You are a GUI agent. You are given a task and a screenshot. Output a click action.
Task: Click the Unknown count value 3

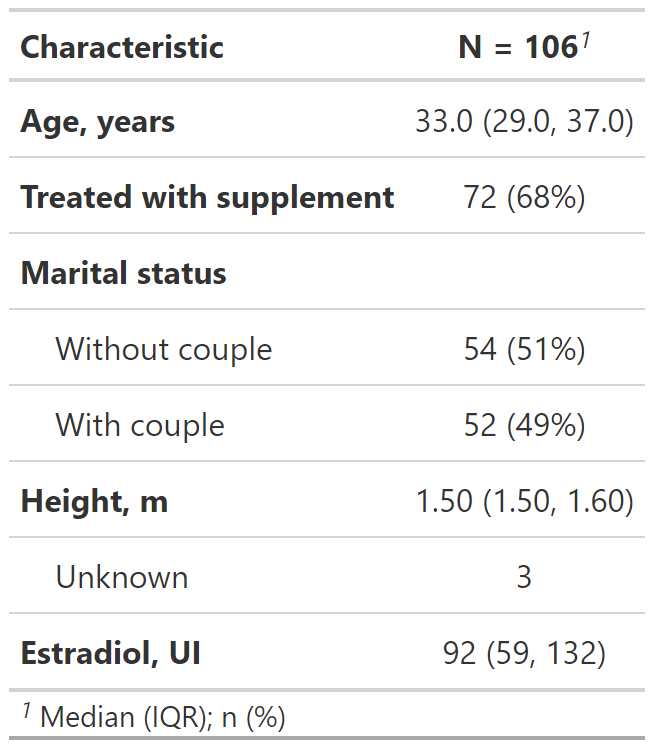point(524,577)
